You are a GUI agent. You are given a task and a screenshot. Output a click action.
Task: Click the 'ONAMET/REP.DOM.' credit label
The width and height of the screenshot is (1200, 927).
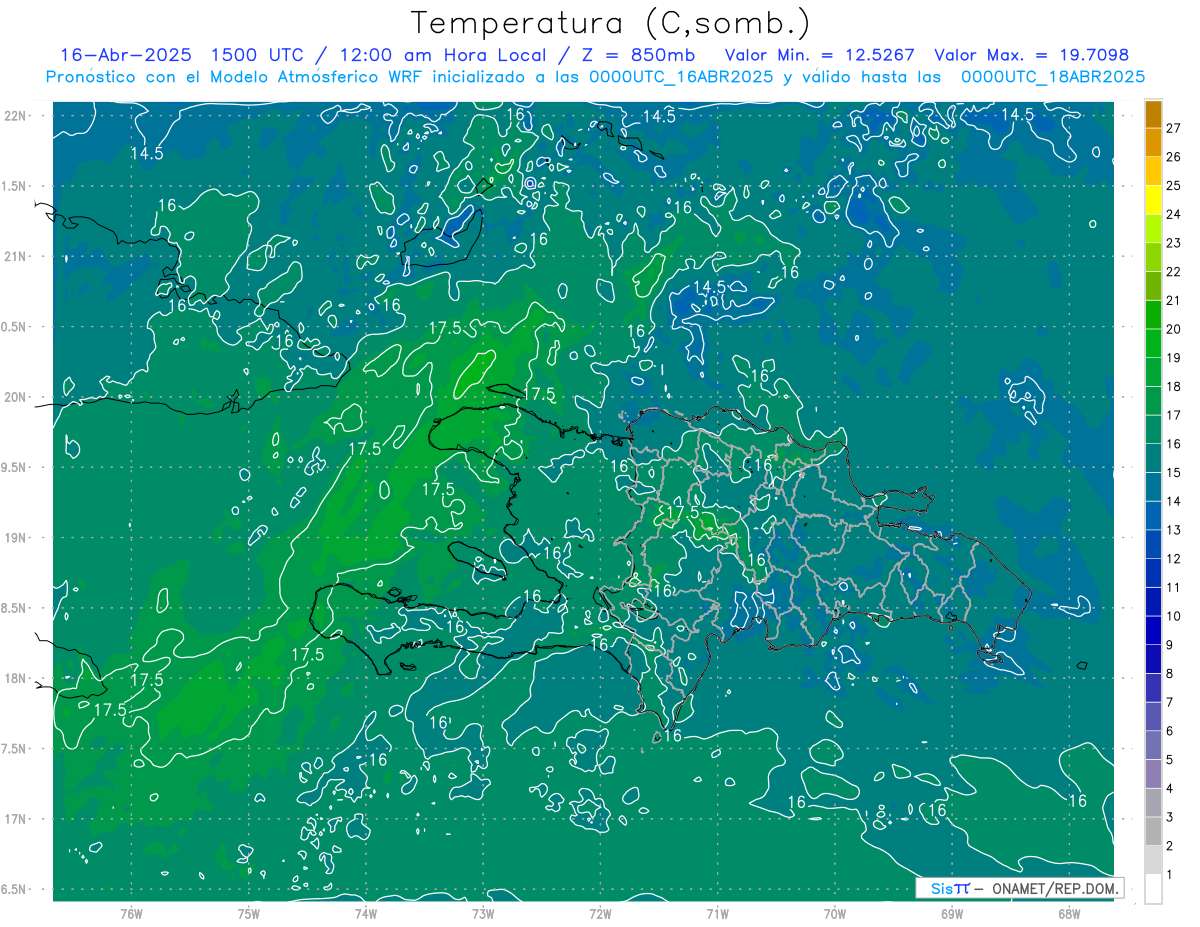pyautogui.click(x=1055, y=888)
